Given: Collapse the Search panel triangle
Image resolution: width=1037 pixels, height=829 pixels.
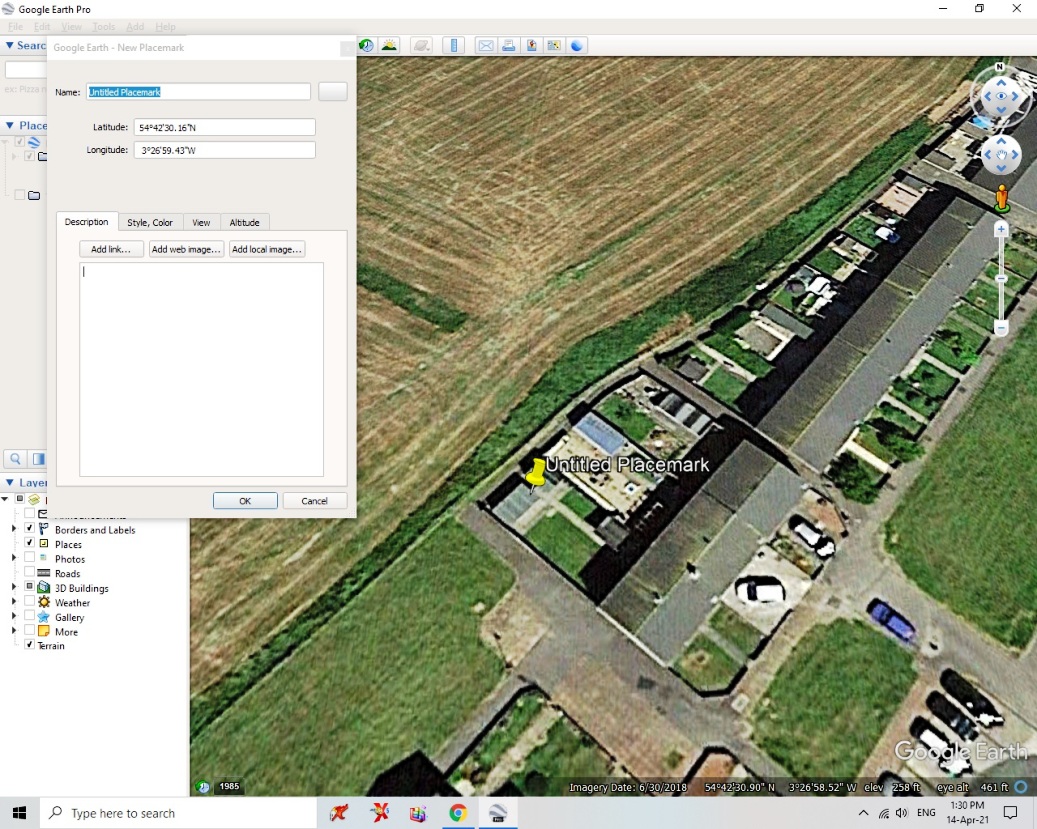Looking at the screenshot, I should (9, 45).
